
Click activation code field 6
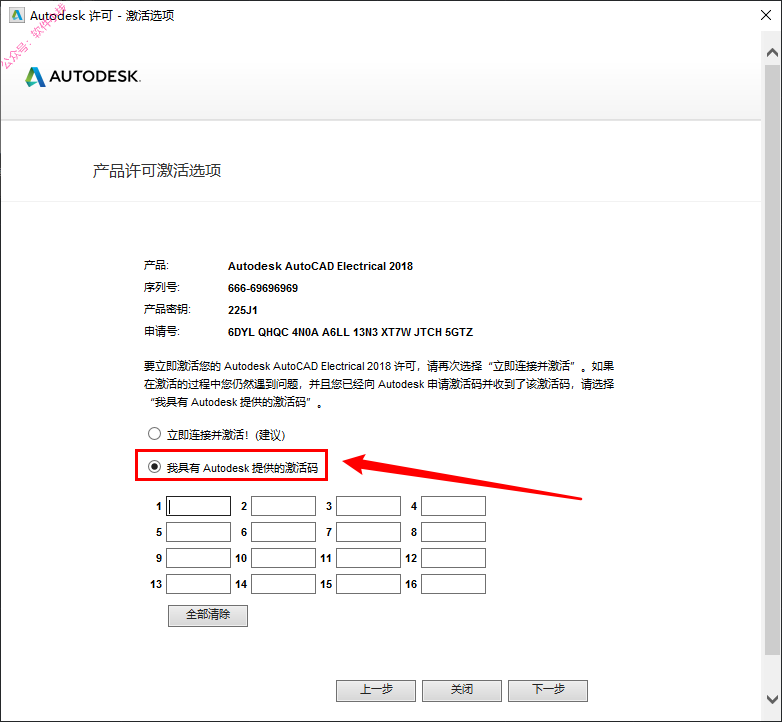(283, 532)
